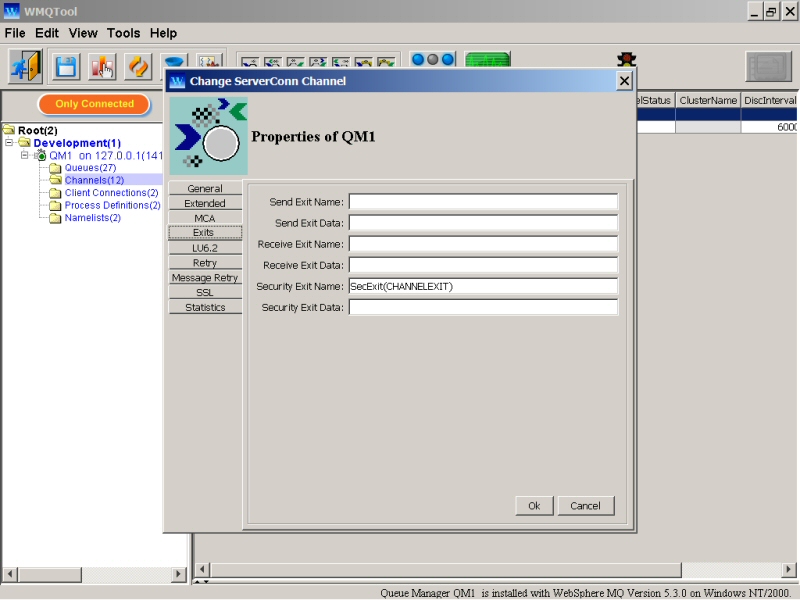The height and width of the screenshot is (600, 800).
Task: Switch to the LU6.2 tab
Action: click(205, 248)
